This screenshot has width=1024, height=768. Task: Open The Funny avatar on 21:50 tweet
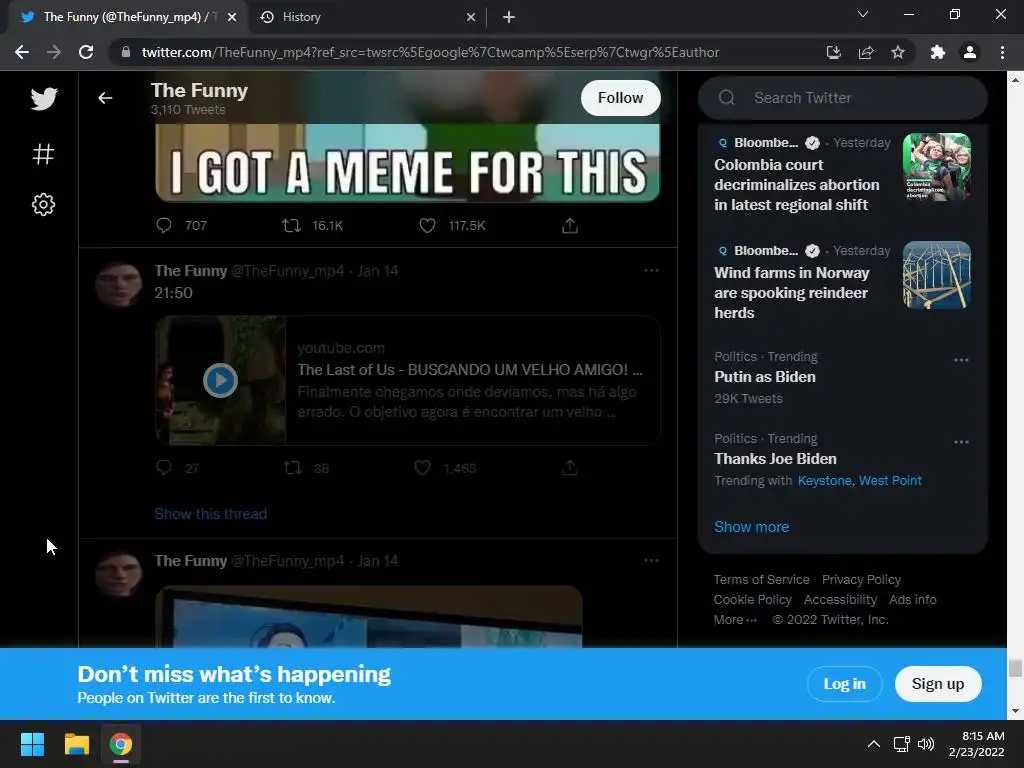pos(119,285)
